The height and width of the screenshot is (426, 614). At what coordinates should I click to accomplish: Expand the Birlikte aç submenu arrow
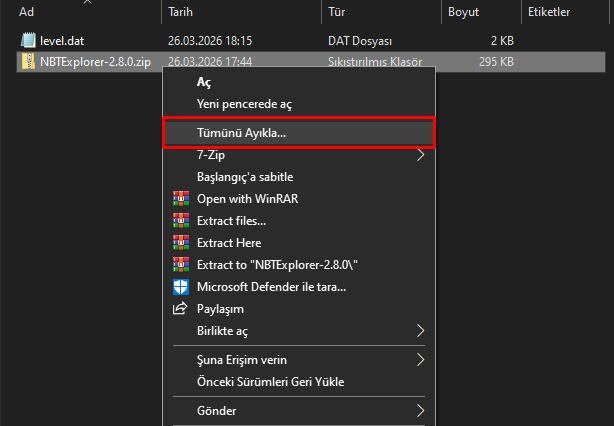coord(421,330)
